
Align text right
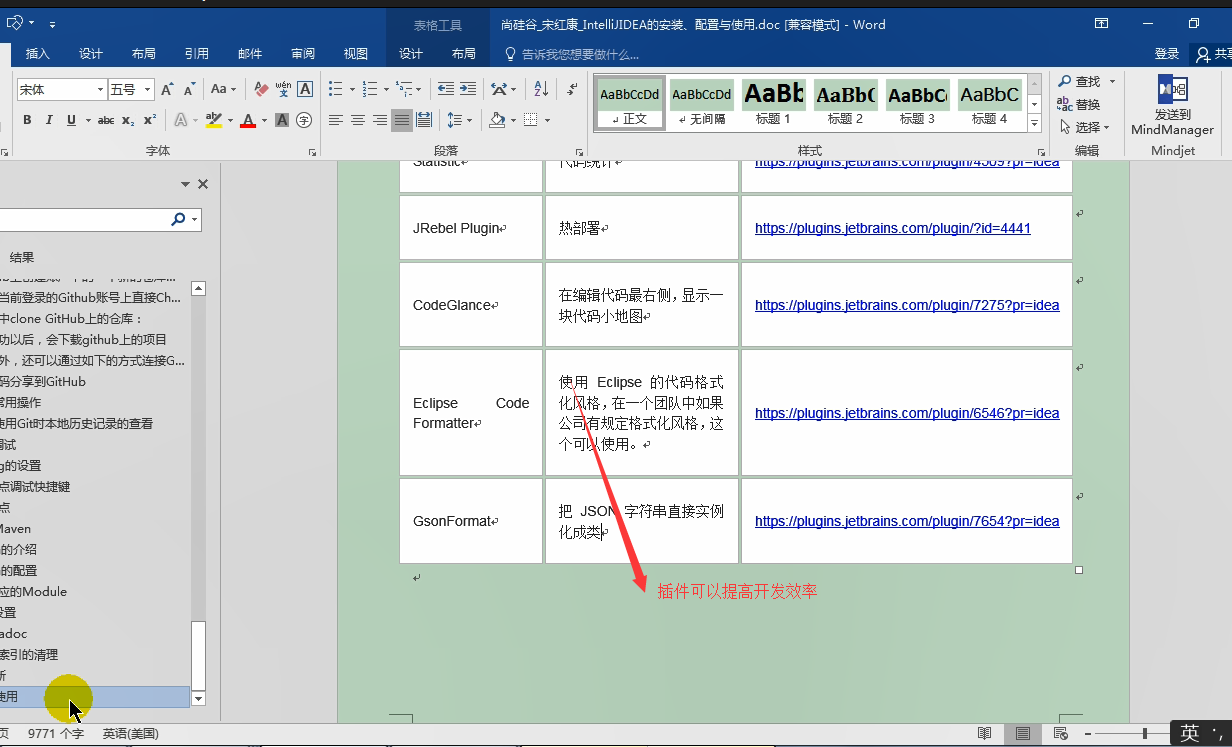[380, 120]
